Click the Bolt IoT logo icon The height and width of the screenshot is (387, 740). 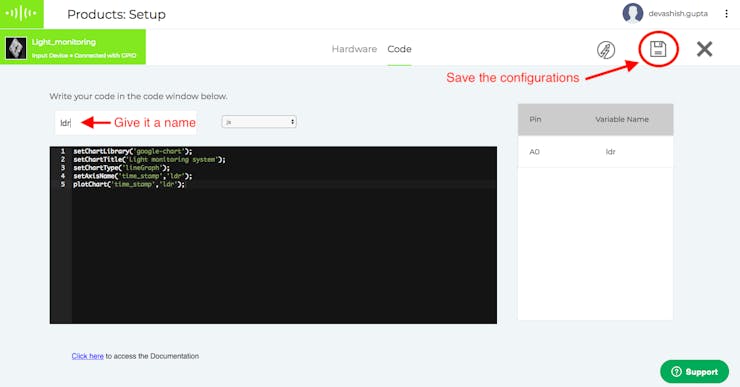point(21,13)
